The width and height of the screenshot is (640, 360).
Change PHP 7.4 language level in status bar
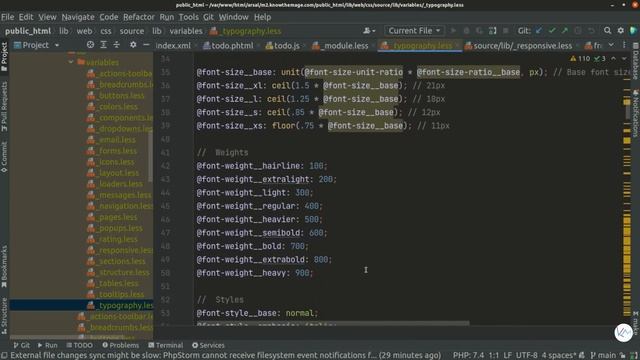pos(469,356)
